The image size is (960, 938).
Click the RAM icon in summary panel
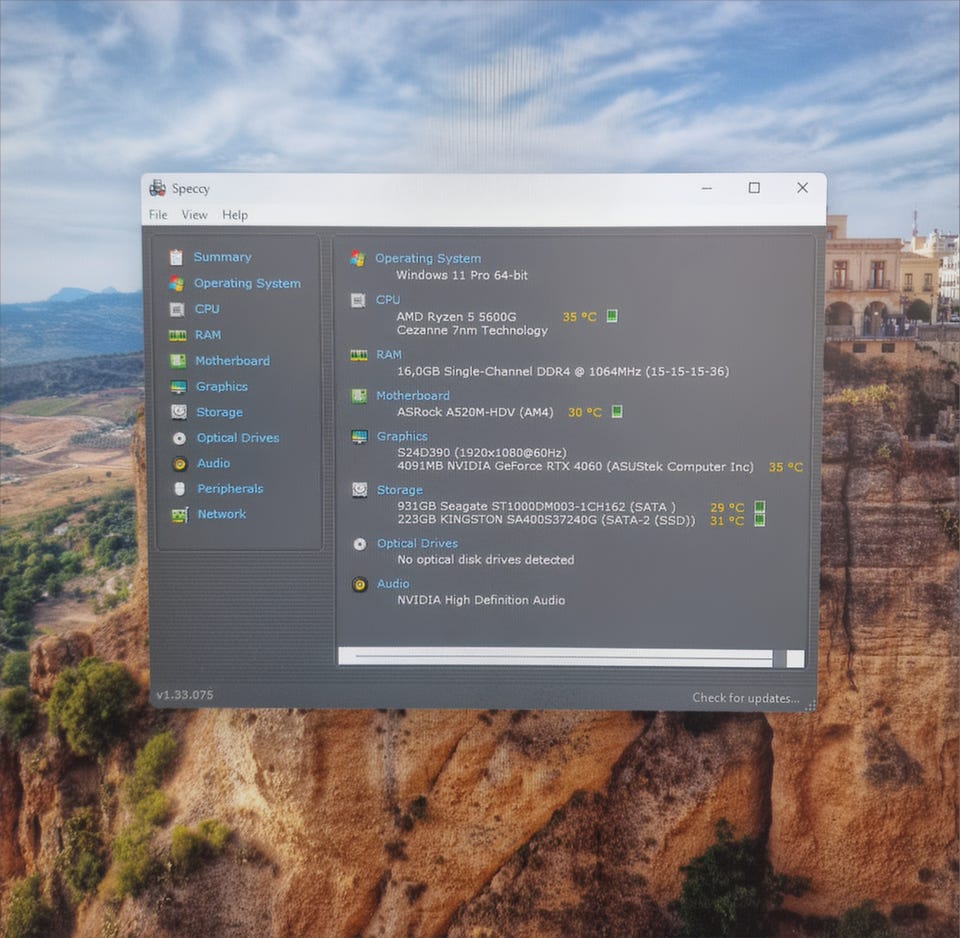pyautogui.click(x=359, y=356)
